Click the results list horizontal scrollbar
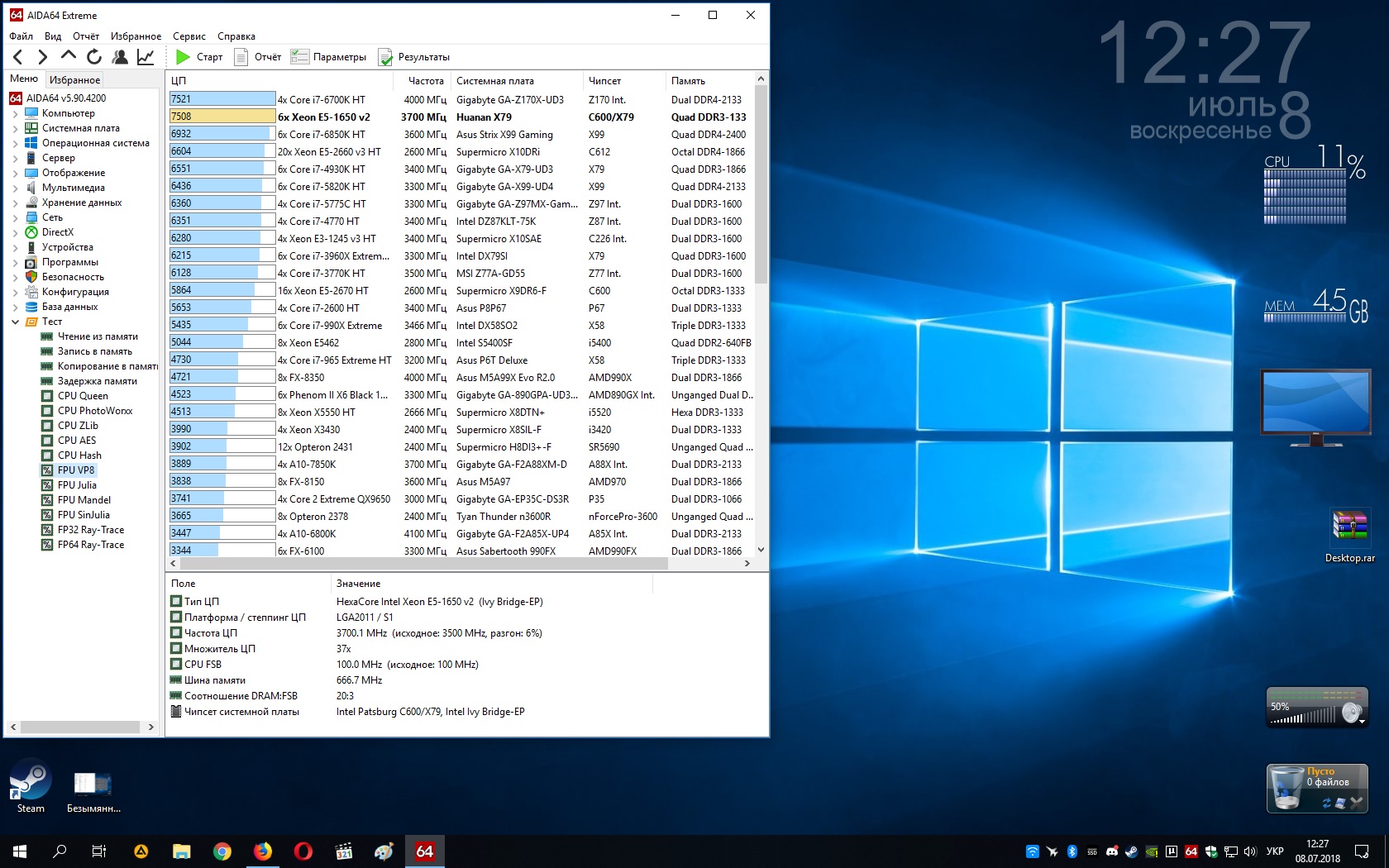The image size is (1389, 868). [423, 564]
